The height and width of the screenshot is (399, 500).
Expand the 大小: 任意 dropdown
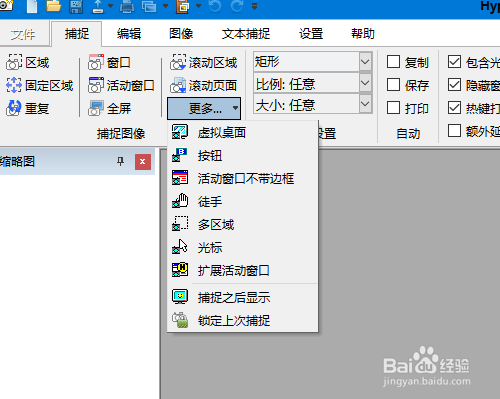point(365,104)
